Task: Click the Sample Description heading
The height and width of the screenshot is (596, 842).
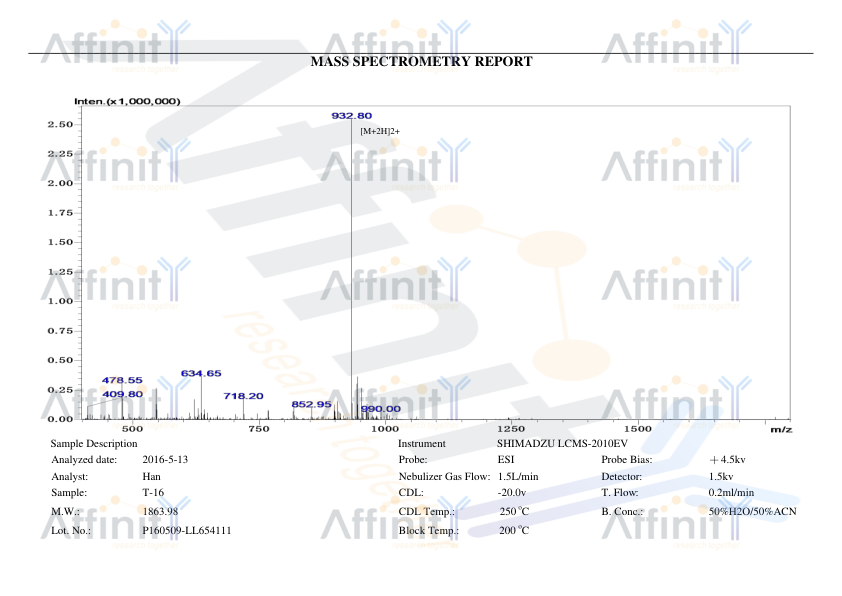Action: pos(94,444)
